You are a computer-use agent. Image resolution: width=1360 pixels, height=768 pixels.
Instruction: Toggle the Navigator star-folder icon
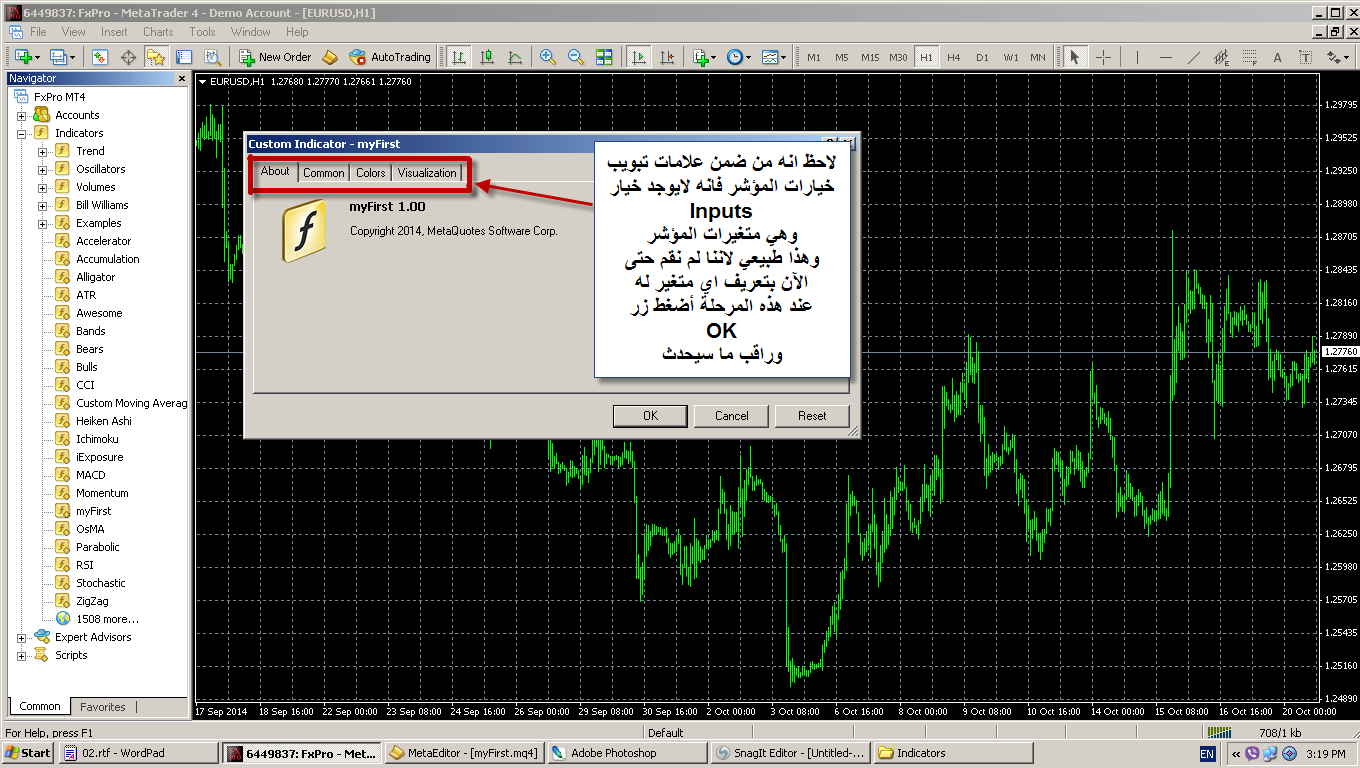point(156,57)
